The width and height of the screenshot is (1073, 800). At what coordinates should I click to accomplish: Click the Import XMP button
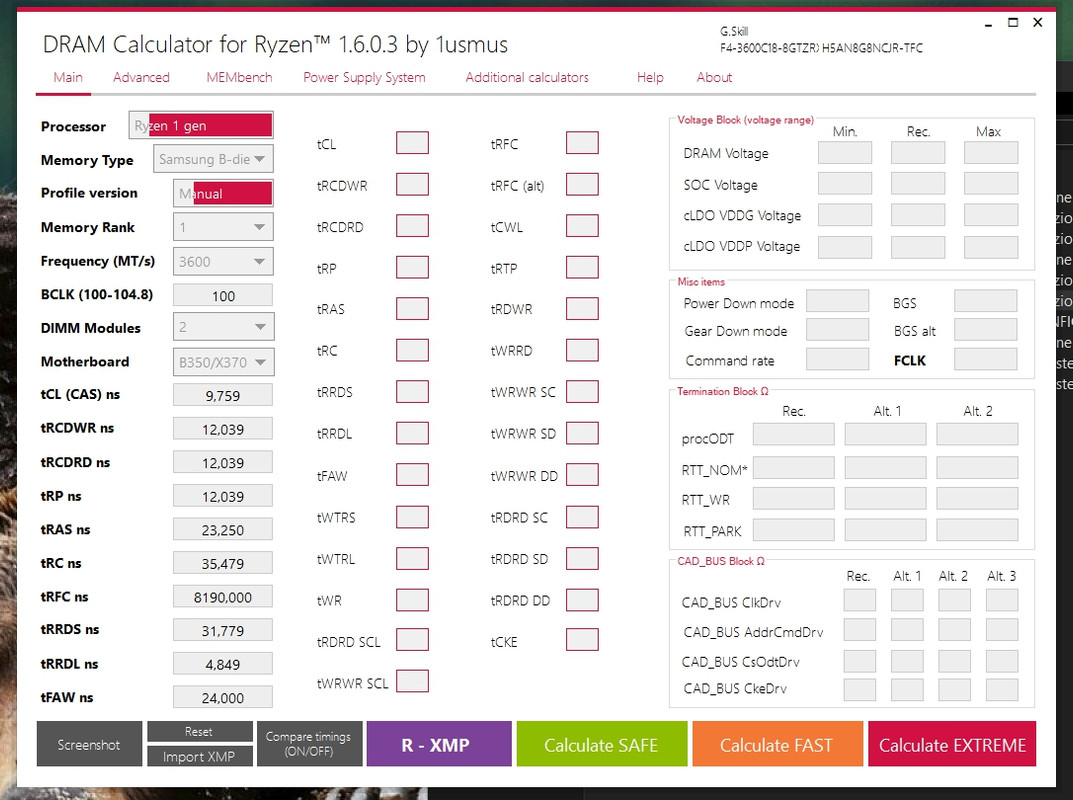(199, 756)
